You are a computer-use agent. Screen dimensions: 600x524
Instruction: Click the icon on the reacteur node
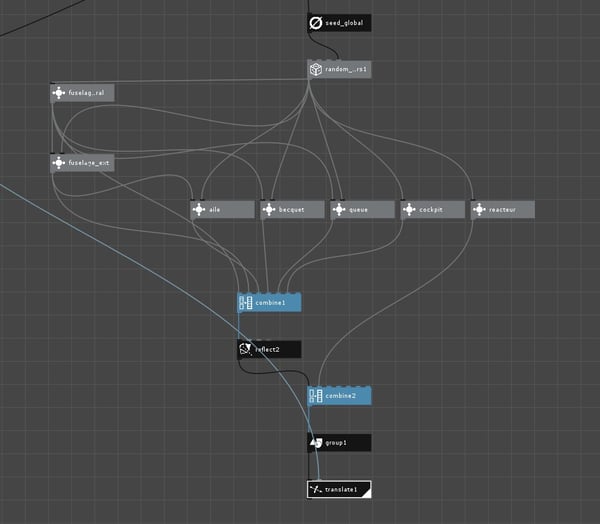coord(479,210)
